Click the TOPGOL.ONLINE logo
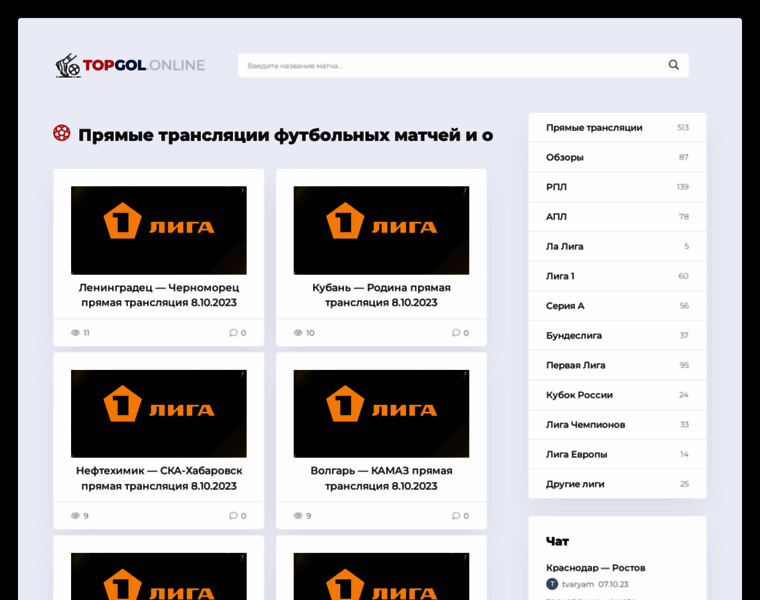This screenshot has height=600, width=760. click(x=129, y=65)
